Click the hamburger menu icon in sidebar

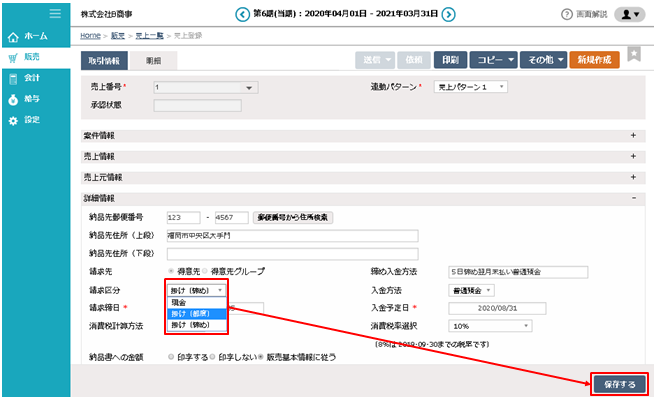[x=55, y=13]
